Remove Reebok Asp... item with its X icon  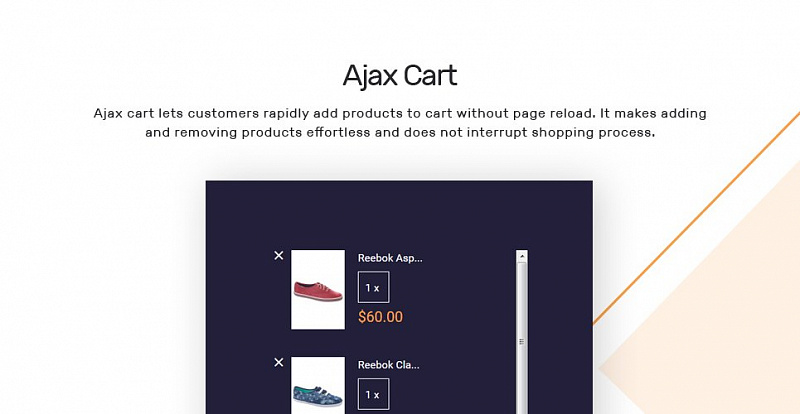[x=279, y=256]
